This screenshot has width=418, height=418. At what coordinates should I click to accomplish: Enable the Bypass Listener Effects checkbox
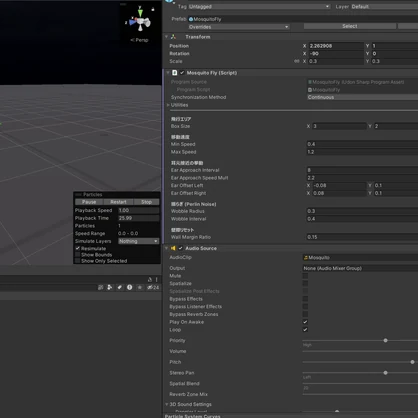[x=305, y=306]
